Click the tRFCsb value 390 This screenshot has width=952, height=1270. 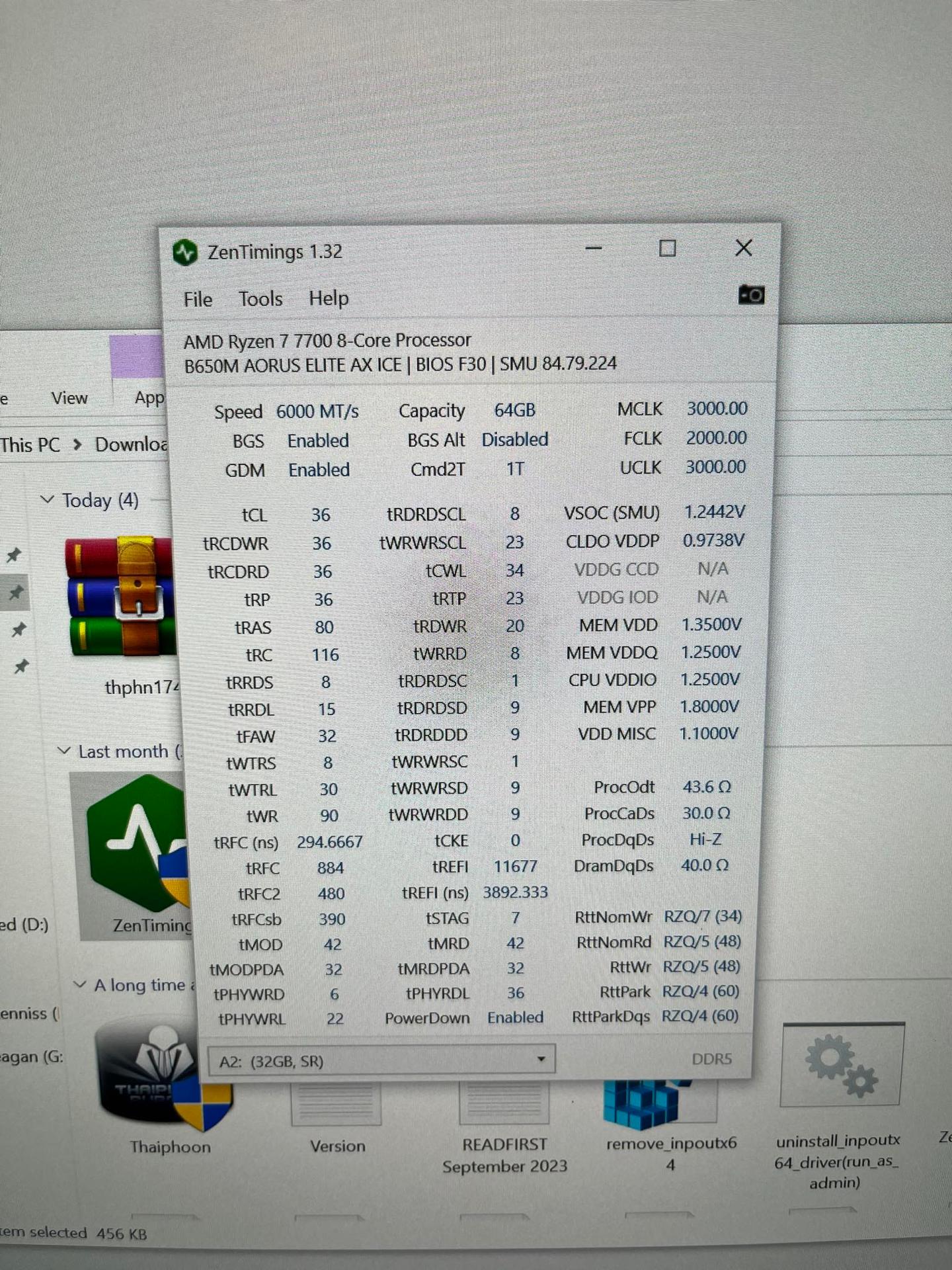click(332, 919)
